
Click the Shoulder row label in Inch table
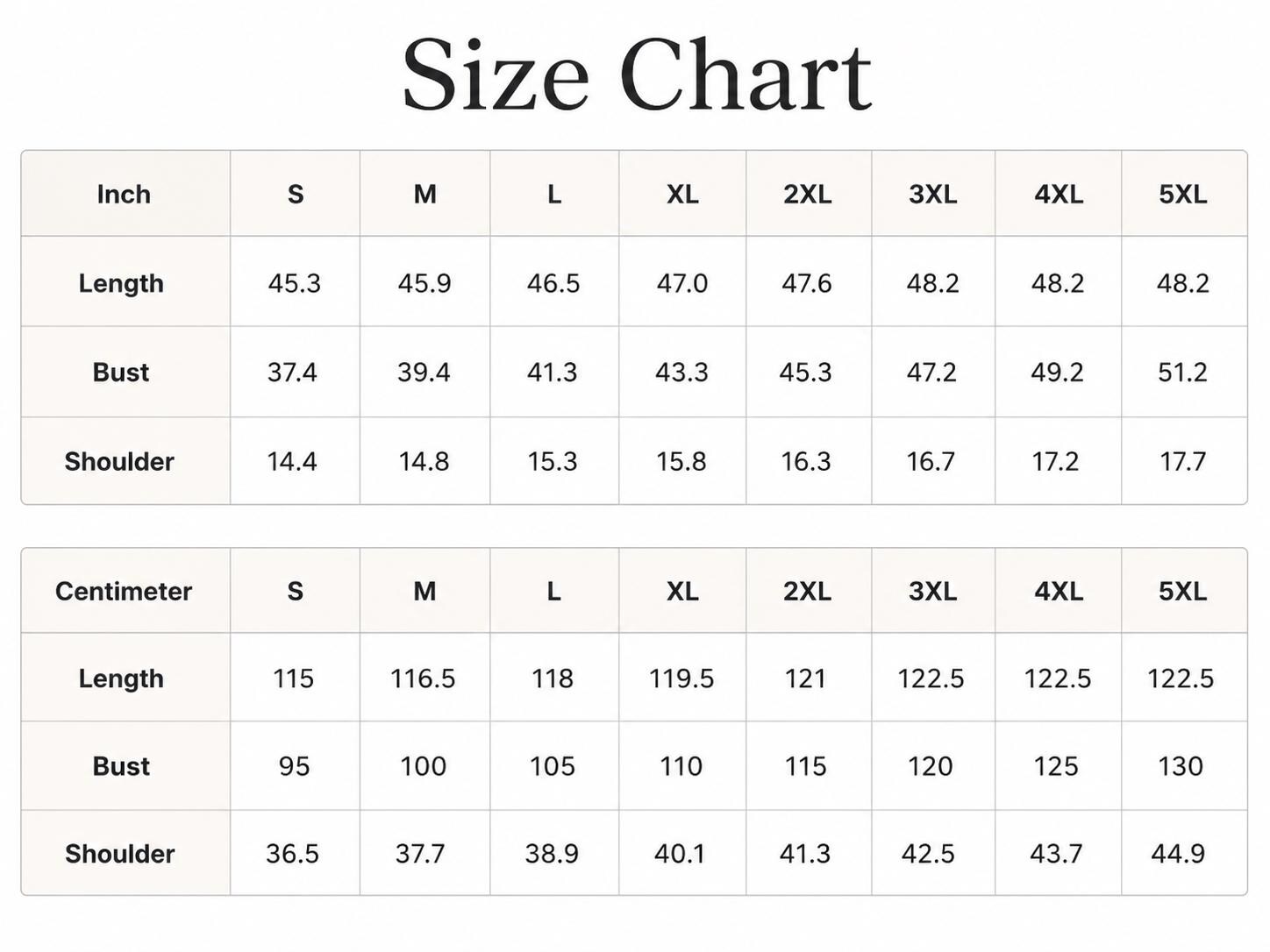coord(119,461)
